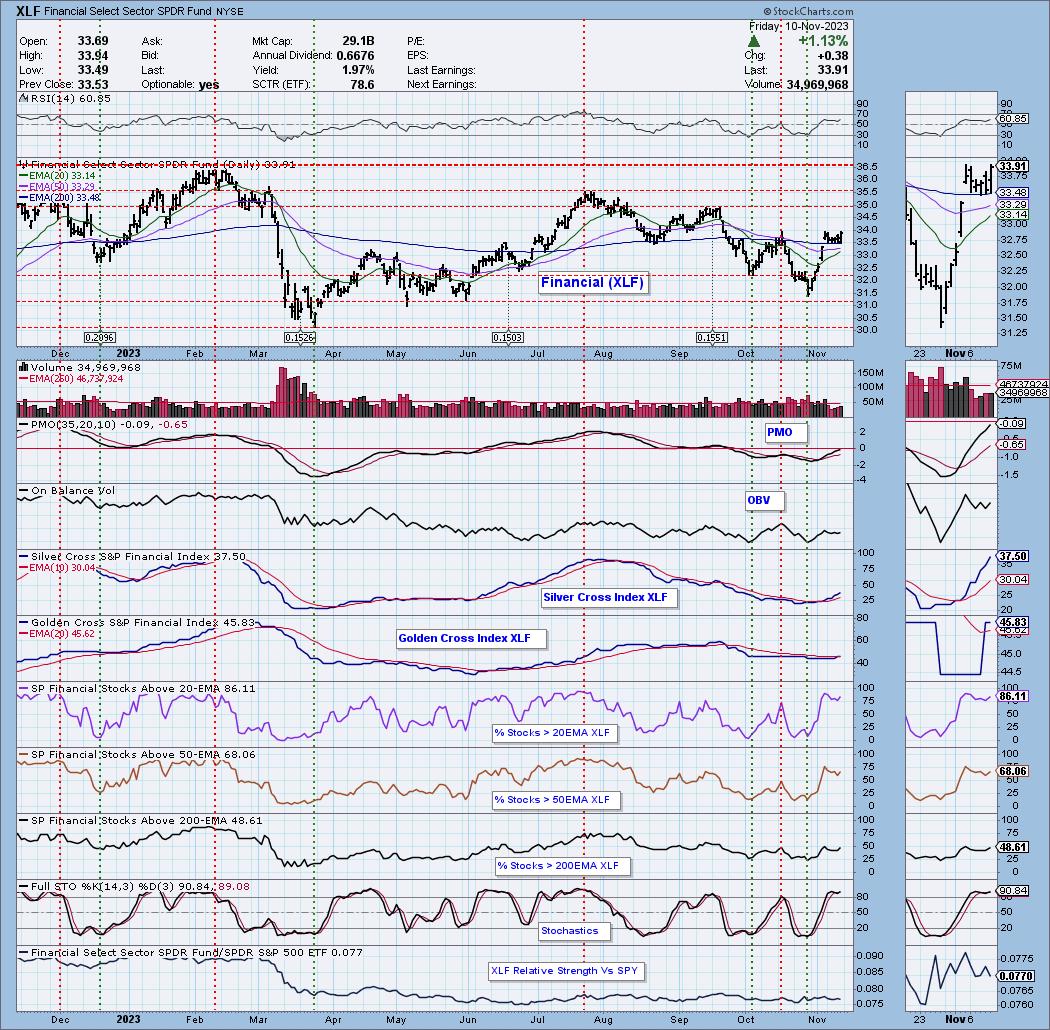This screenshot has width=1050, height=1030.
Task: Click the 68.06 stocks above 50-EMA tag
Action: pos(1012,771)
